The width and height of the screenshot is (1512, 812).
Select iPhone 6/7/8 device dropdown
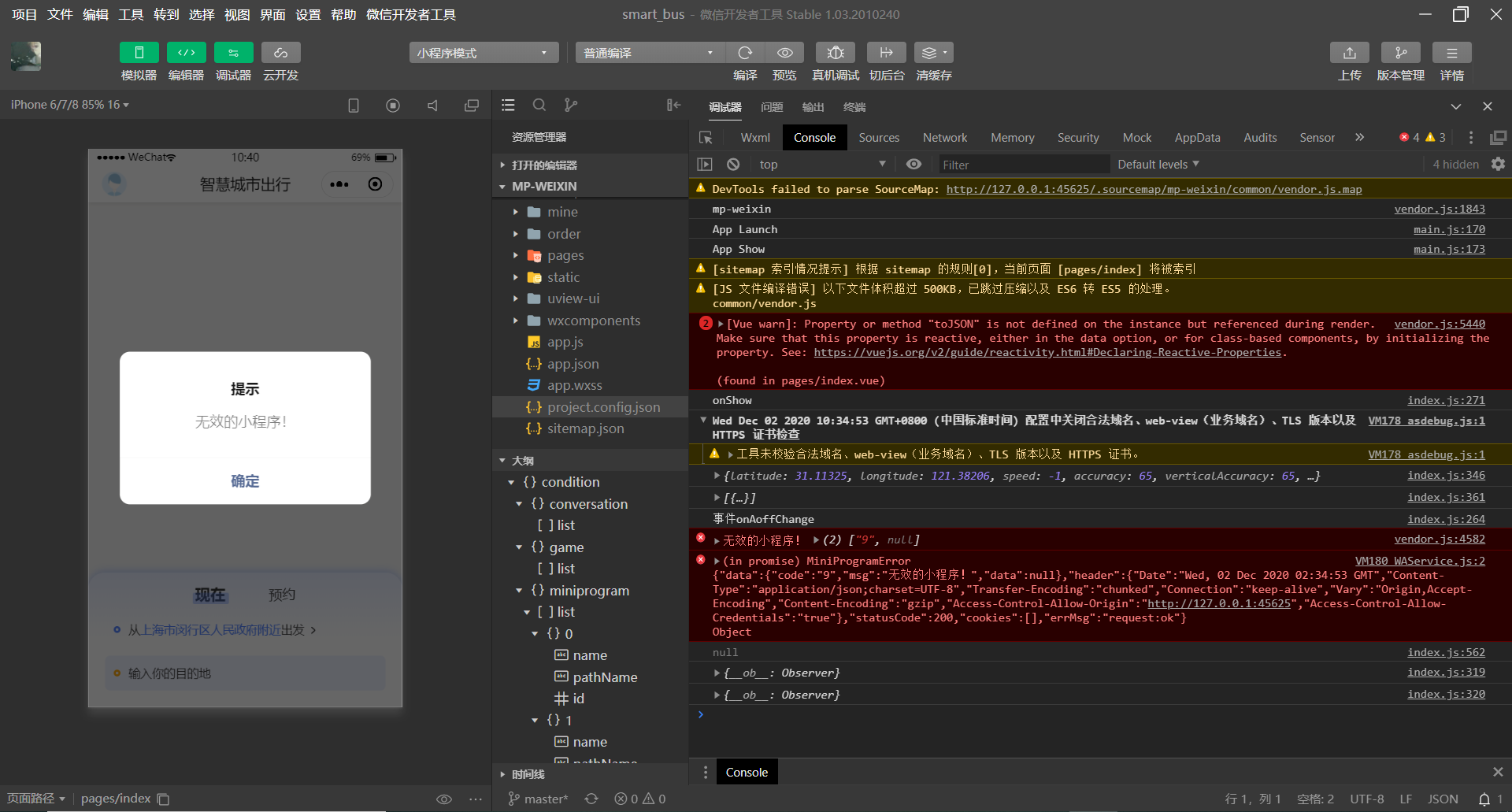(70, 105)
